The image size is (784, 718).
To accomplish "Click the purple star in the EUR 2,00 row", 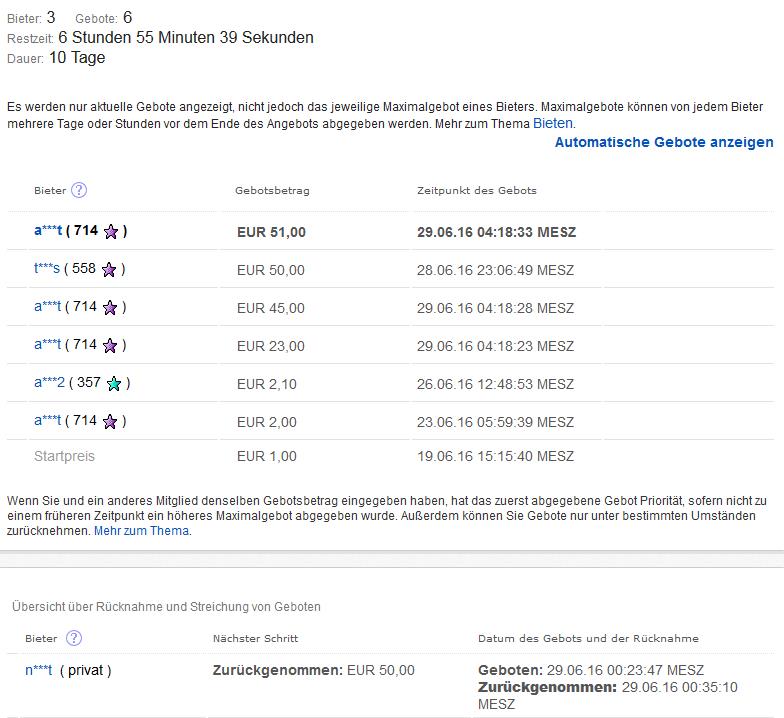I will [110, 421].
